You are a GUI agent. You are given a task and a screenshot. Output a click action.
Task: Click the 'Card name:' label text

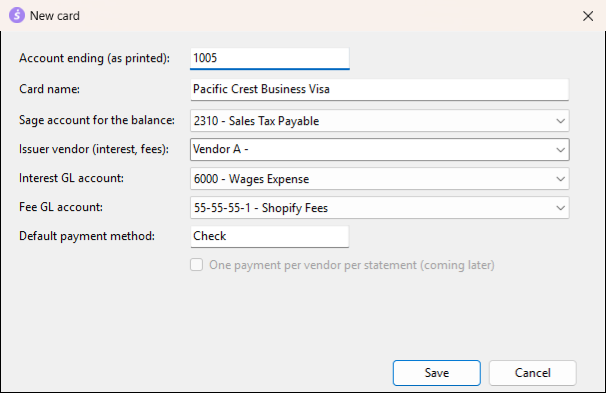click(49, 89)
